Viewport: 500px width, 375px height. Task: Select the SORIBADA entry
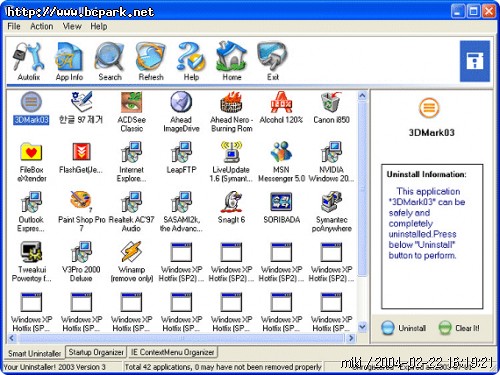pos(281,208)
